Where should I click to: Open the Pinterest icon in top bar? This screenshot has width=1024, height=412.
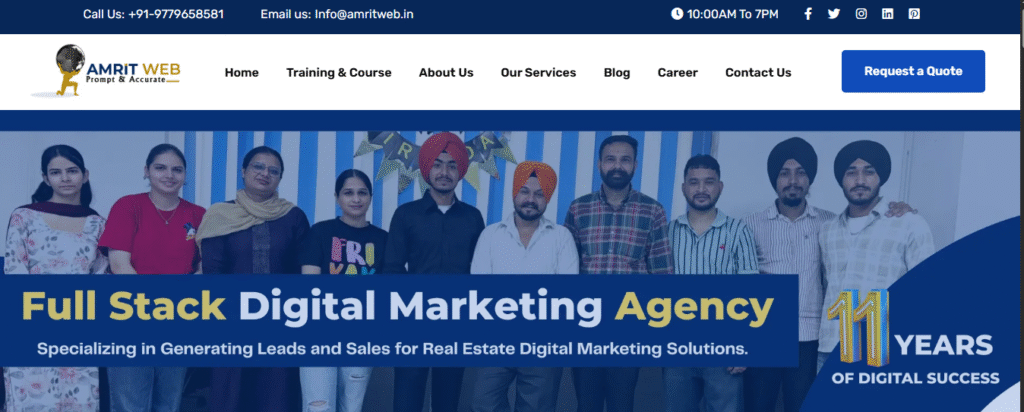point(914,14)
